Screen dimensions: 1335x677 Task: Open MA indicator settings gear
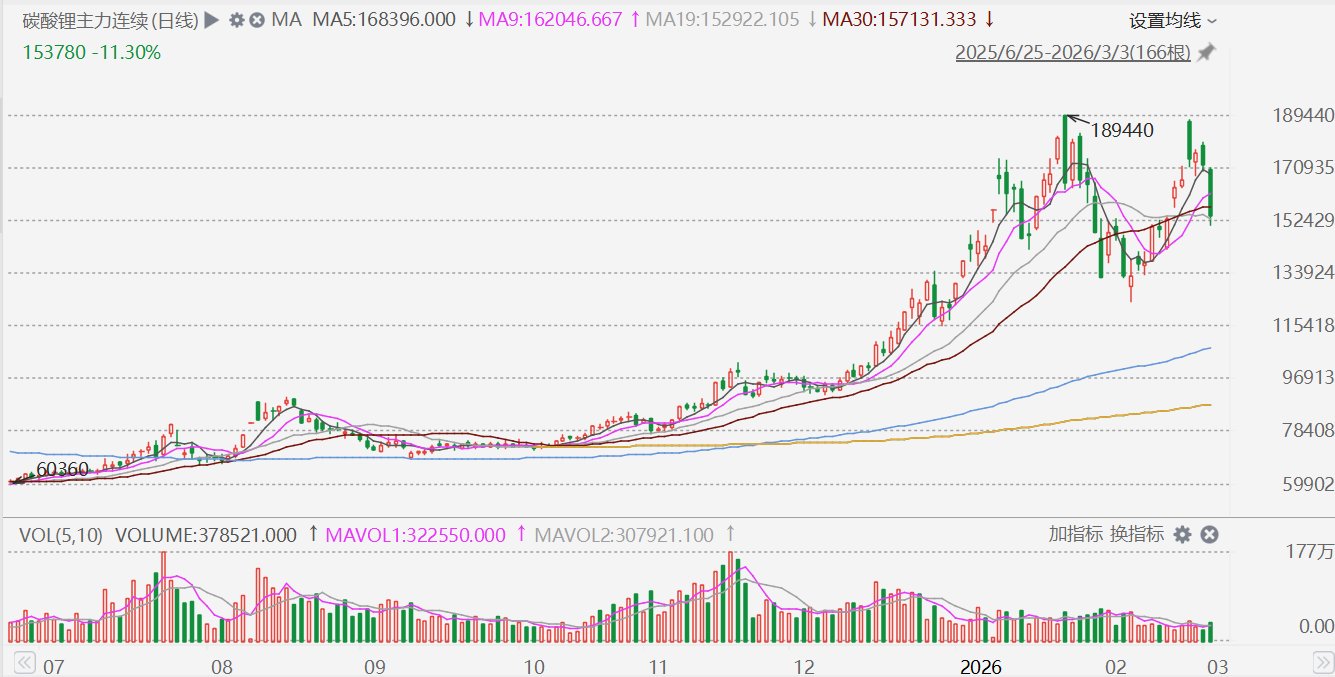pos(236,20)
